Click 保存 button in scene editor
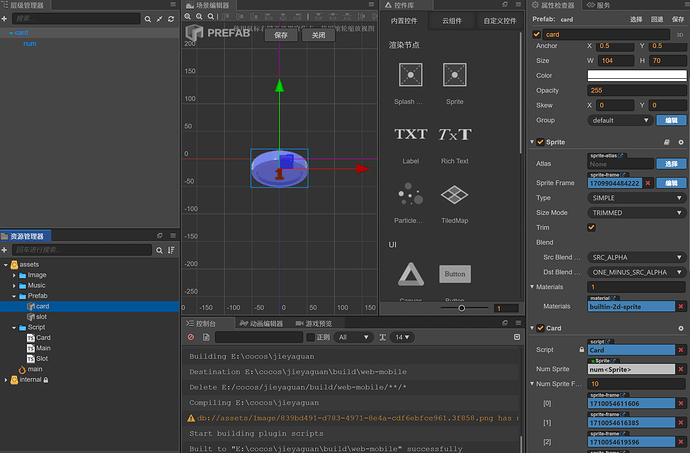Screen dimensions: 690x453 (x=281, y=35)
